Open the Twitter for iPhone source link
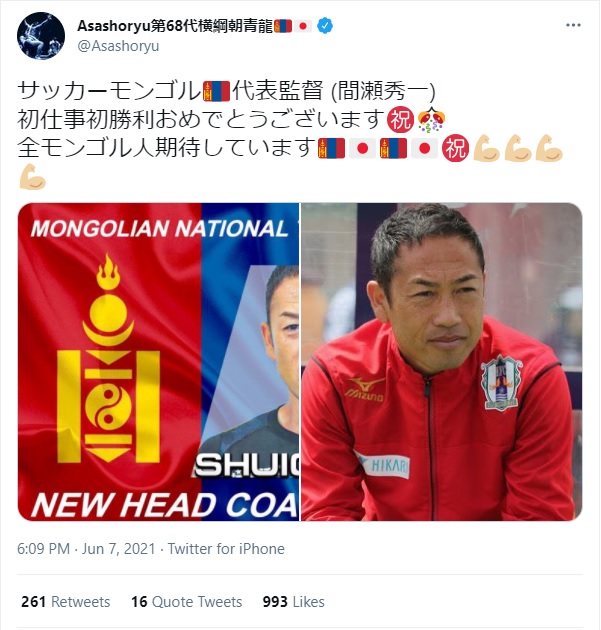 click(226, 549)
